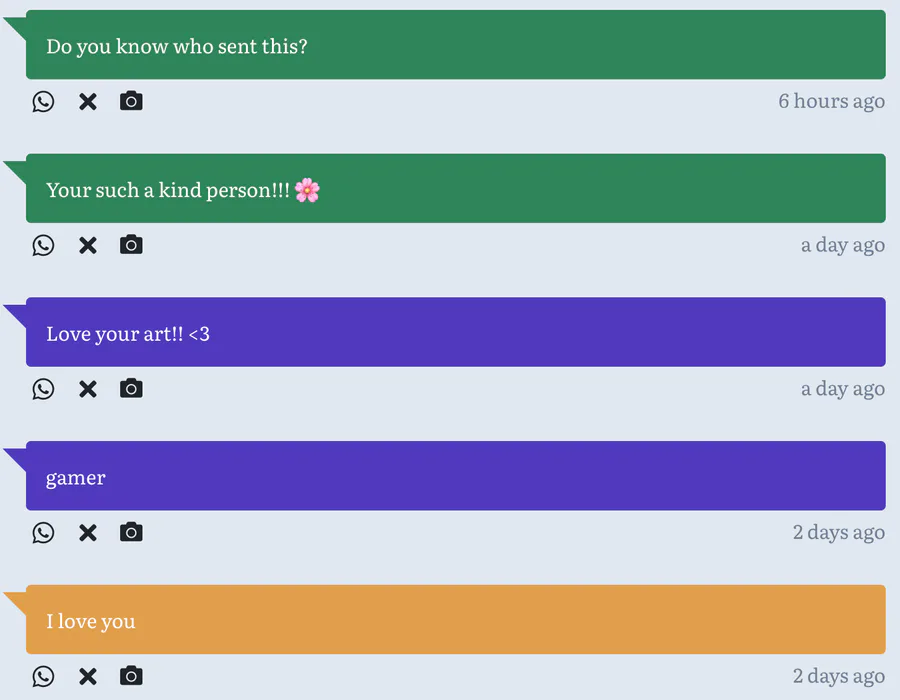Share the "kind person" message on WhatsApp
900x700 pixels.
[x=43, y=246]
